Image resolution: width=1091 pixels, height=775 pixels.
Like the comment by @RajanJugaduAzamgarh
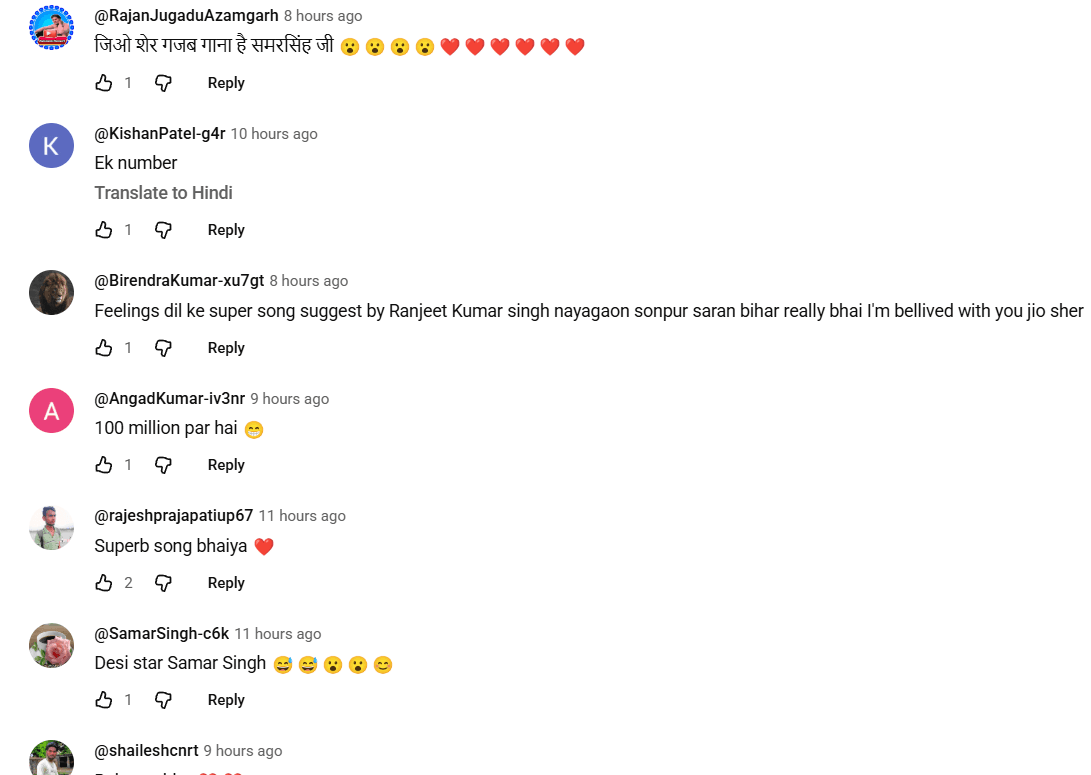click(104, 83)
